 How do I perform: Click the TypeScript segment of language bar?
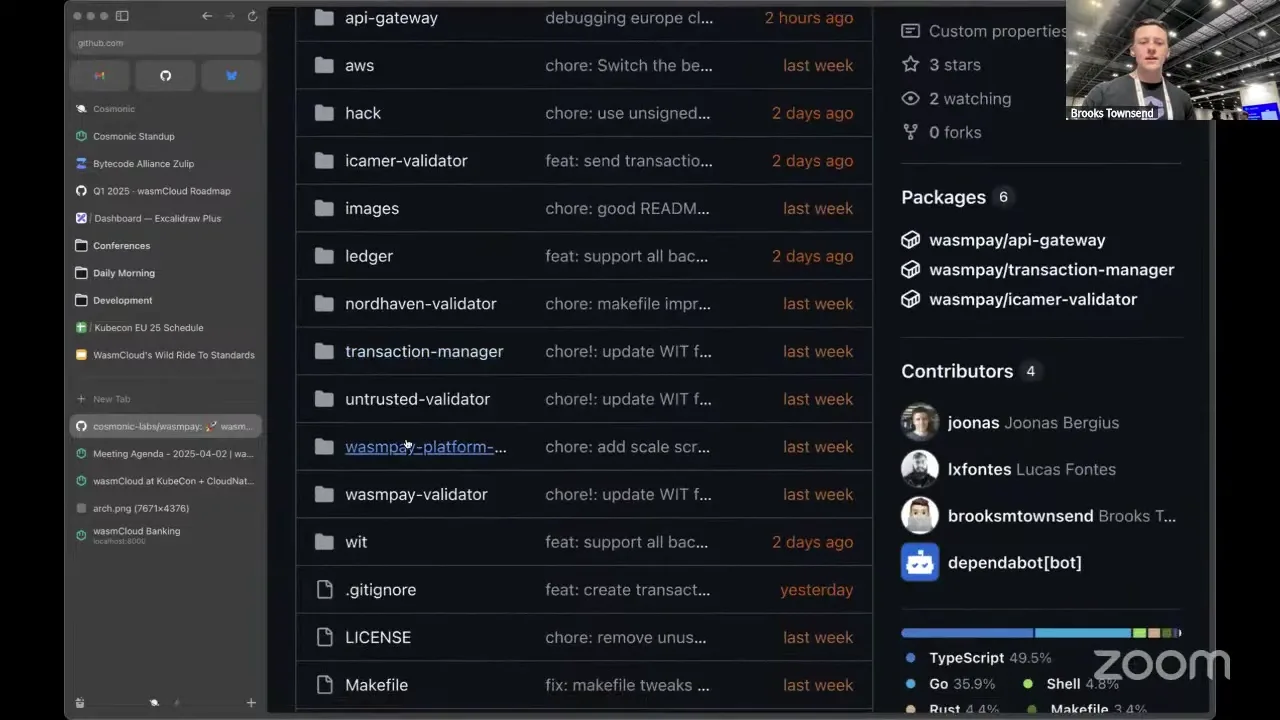click(x=967, y=633)
